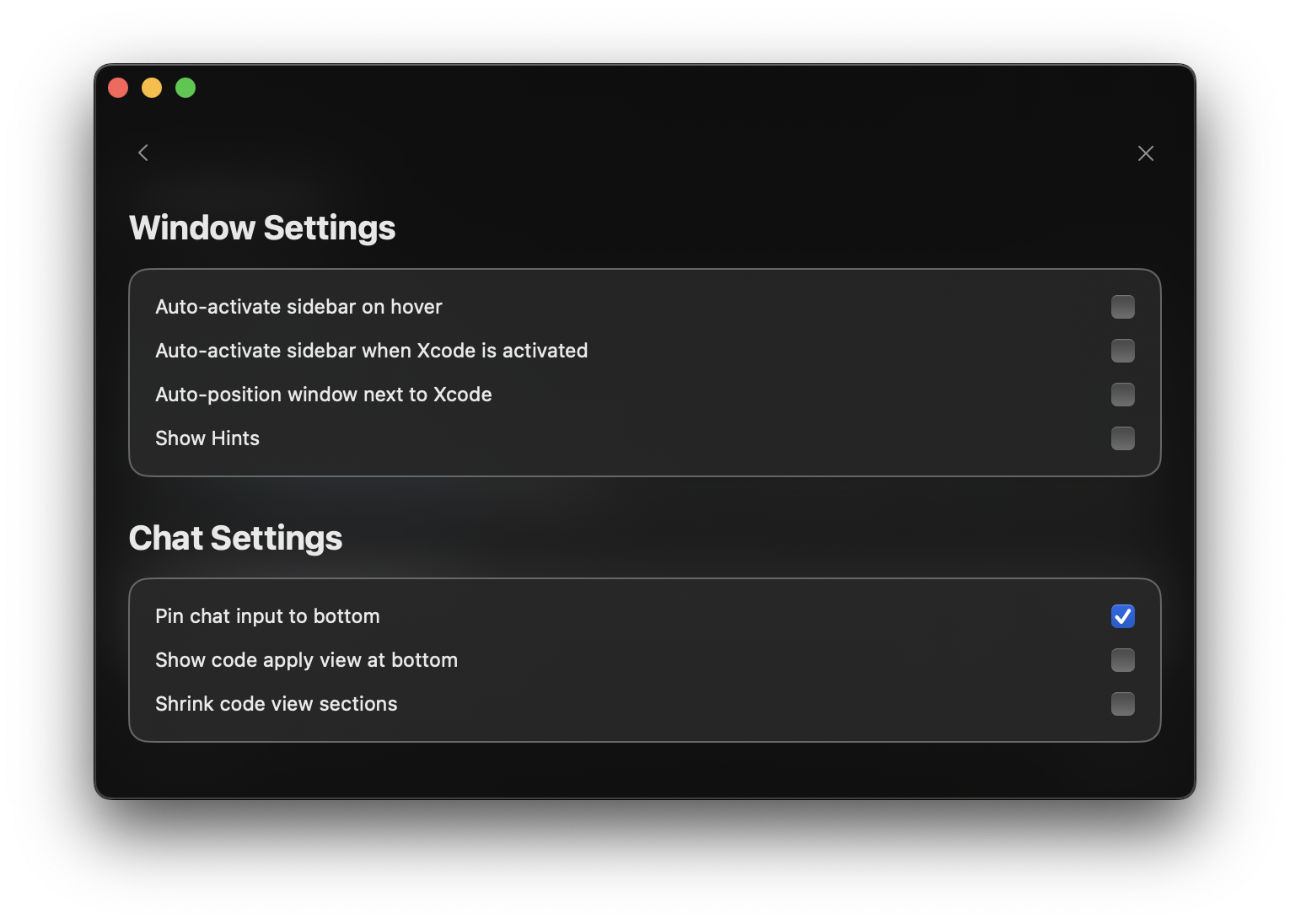This screenshot has height=924, width=1290.
Task: Click the Pin chat input to bottom label
Action: (x=267, y=616)
